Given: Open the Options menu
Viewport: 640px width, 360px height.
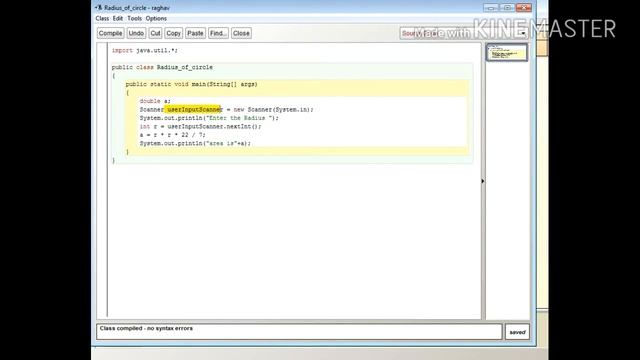Looking at the screenshot, I should pyautogui.click(x=156, y=18).
